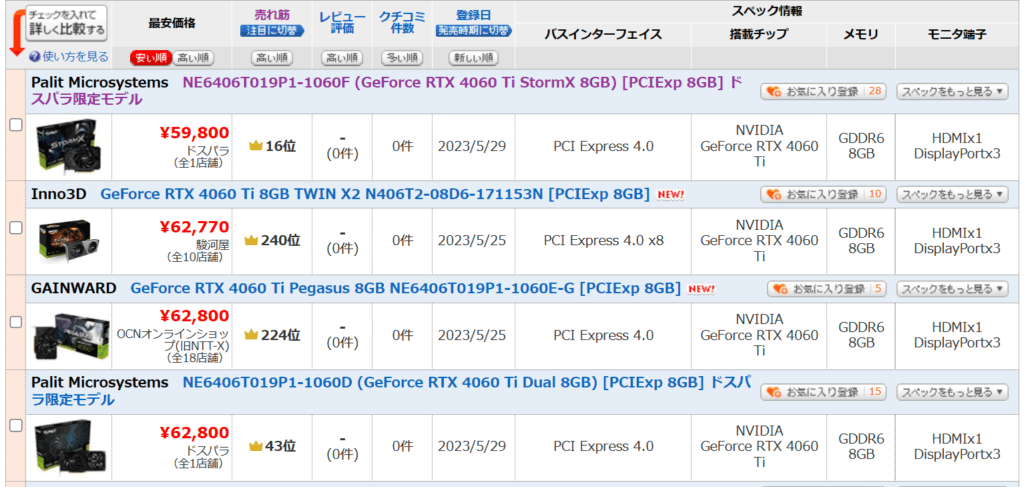Click the crown icon next to 43位
The width and height of the screenshot is (1024, 487).
[x=255, y=447]
